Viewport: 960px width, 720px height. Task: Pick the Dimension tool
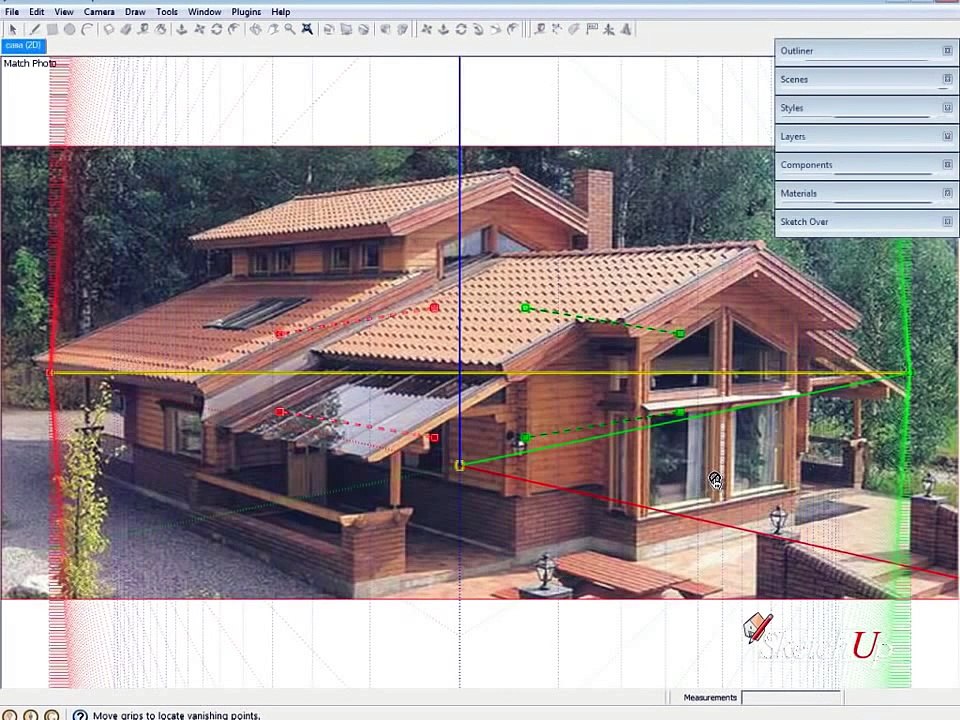click(x=557, y=29)
